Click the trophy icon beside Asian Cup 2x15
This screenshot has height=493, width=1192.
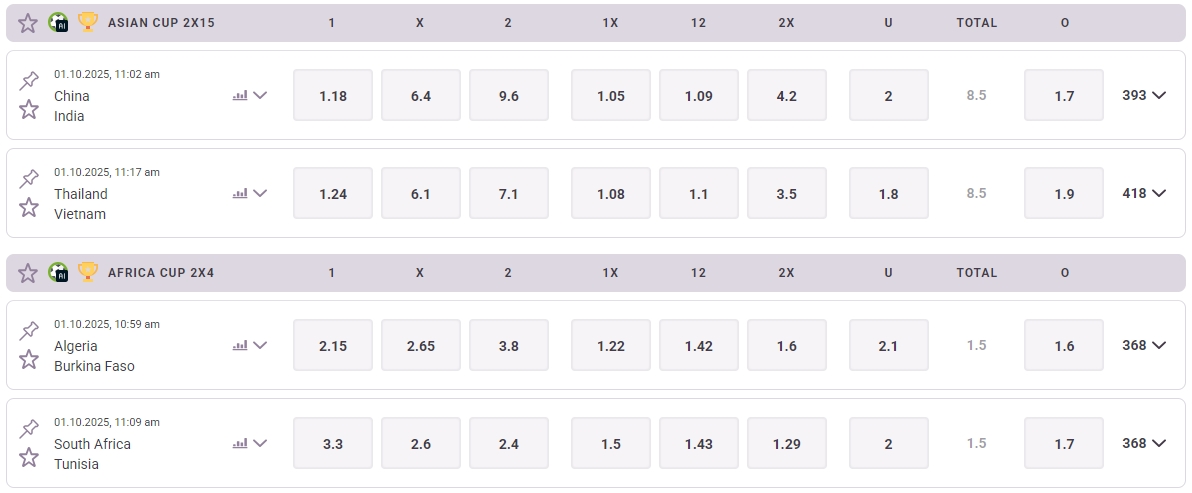(x=88, y=22)
